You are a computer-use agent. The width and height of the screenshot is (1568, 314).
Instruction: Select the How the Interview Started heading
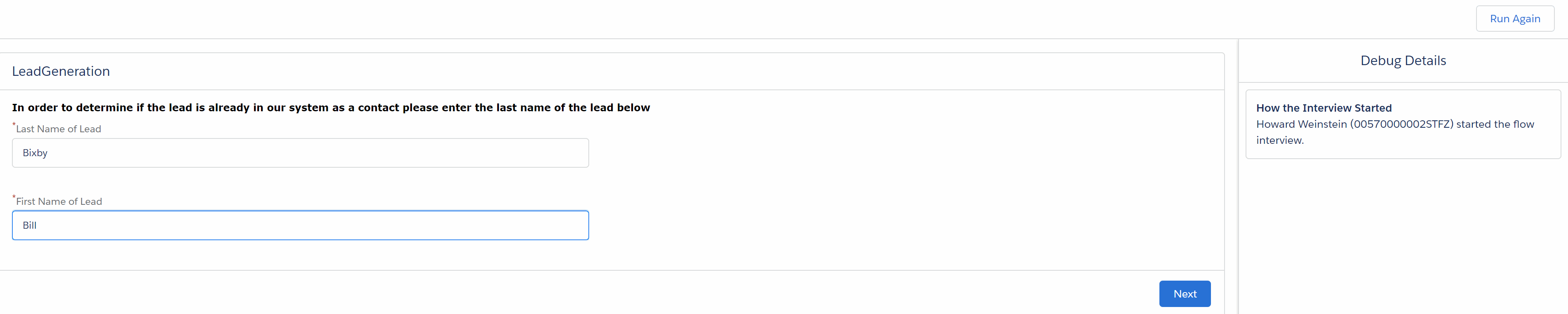click(1324, 108)
